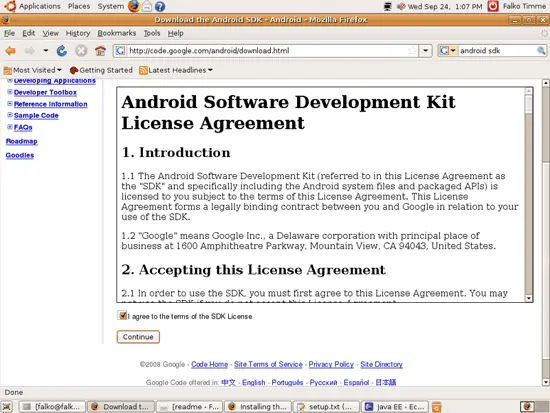This screenshot has height=413, width=550.
Task: Open the Most Visited bookmarks dropdown
Action: (x=32, y=70)
